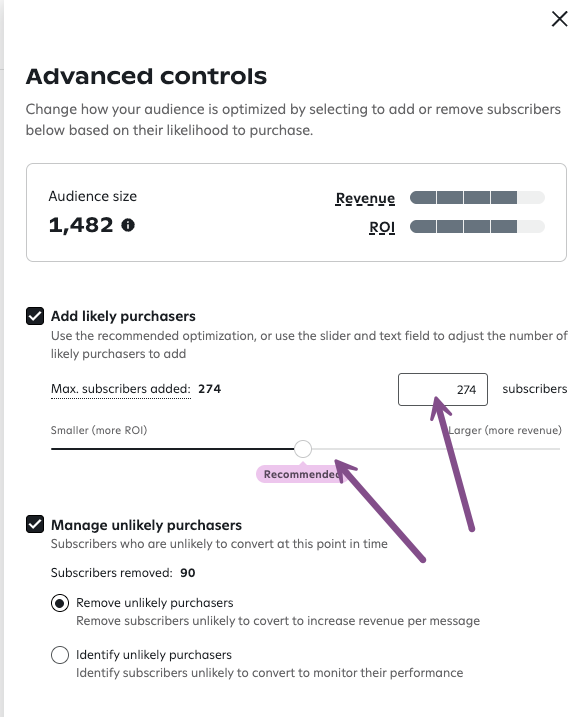The image size is (586, 717).
Task: Click the Revenue underlined label
Action: point(365,198)
